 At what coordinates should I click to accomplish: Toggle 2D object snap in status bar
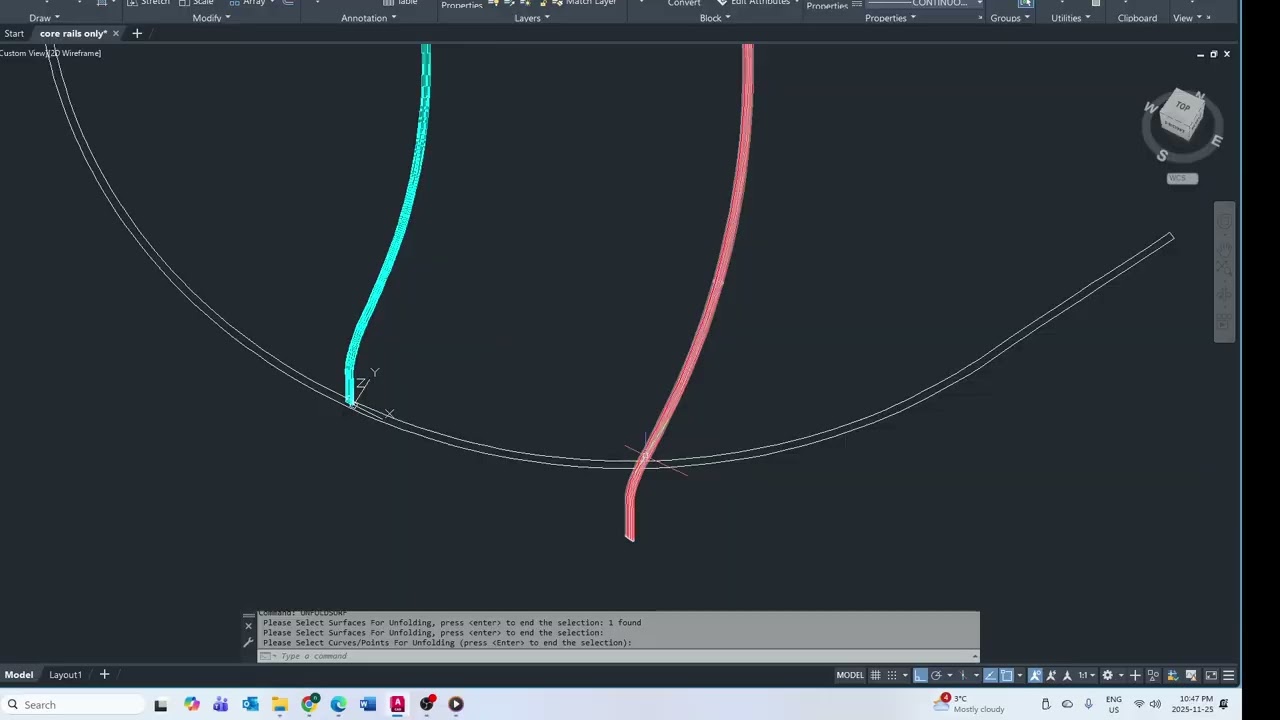point(1006,675)
